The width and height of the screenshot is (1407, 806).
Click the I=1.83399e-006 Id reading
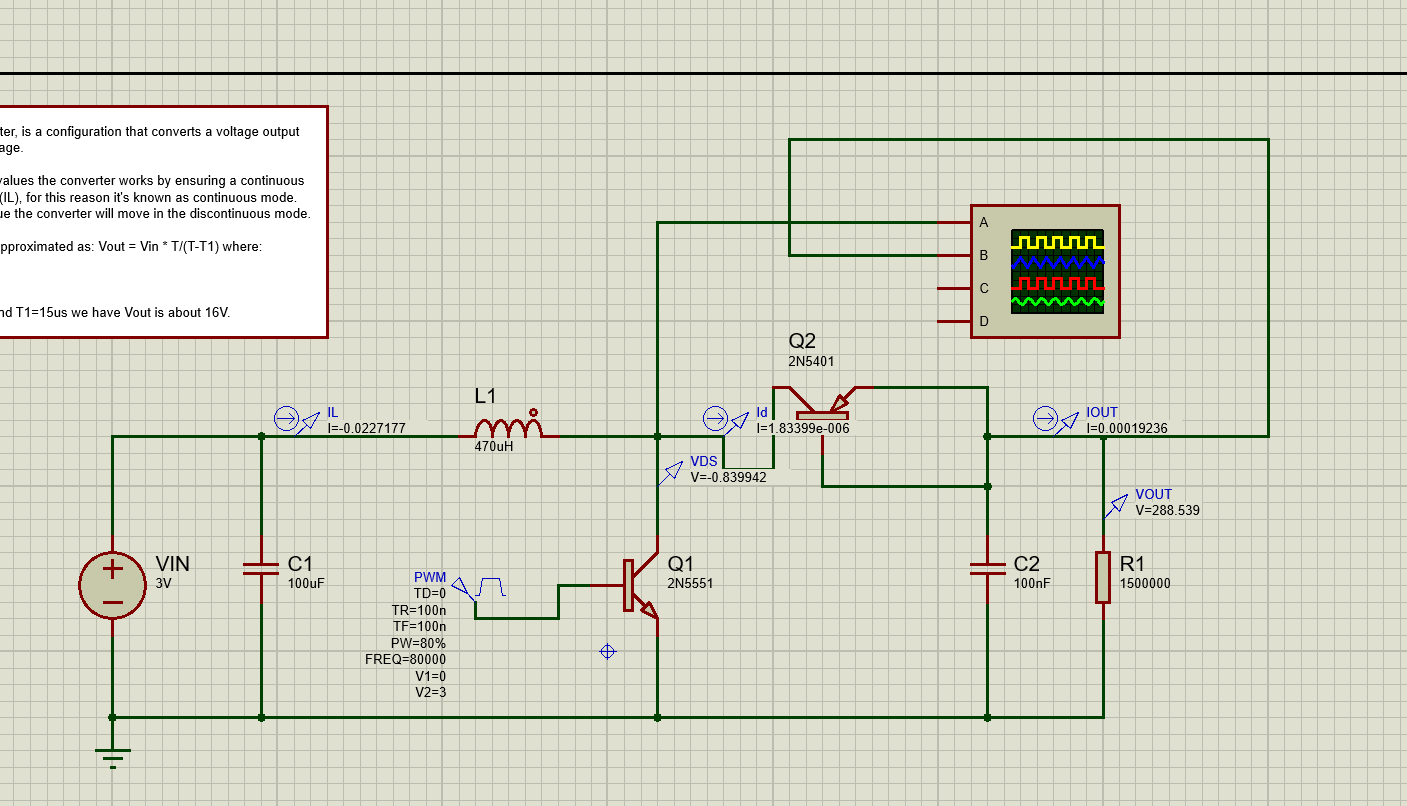(804, 428)
